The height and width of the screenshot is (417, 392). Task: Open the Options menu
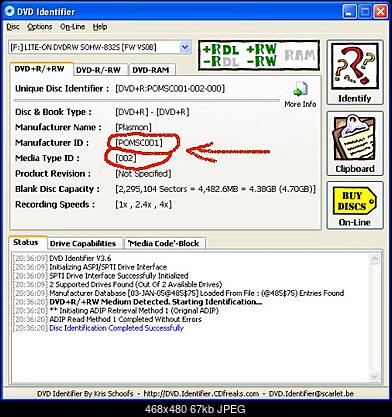(40, 27)
